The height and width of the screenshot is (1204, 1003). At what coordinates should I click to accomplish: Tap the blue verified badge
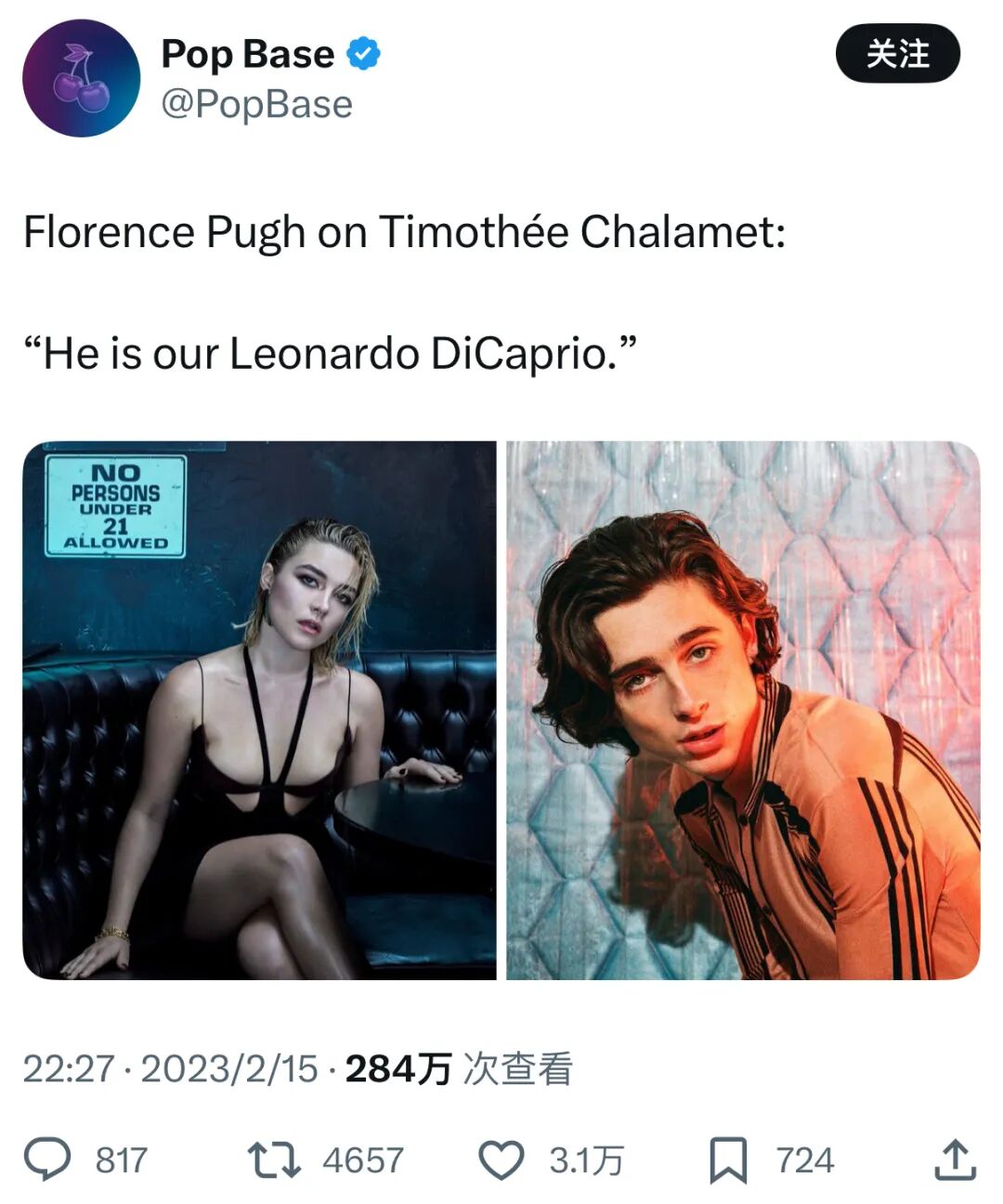pyautogui.click(x=364, y=54)
